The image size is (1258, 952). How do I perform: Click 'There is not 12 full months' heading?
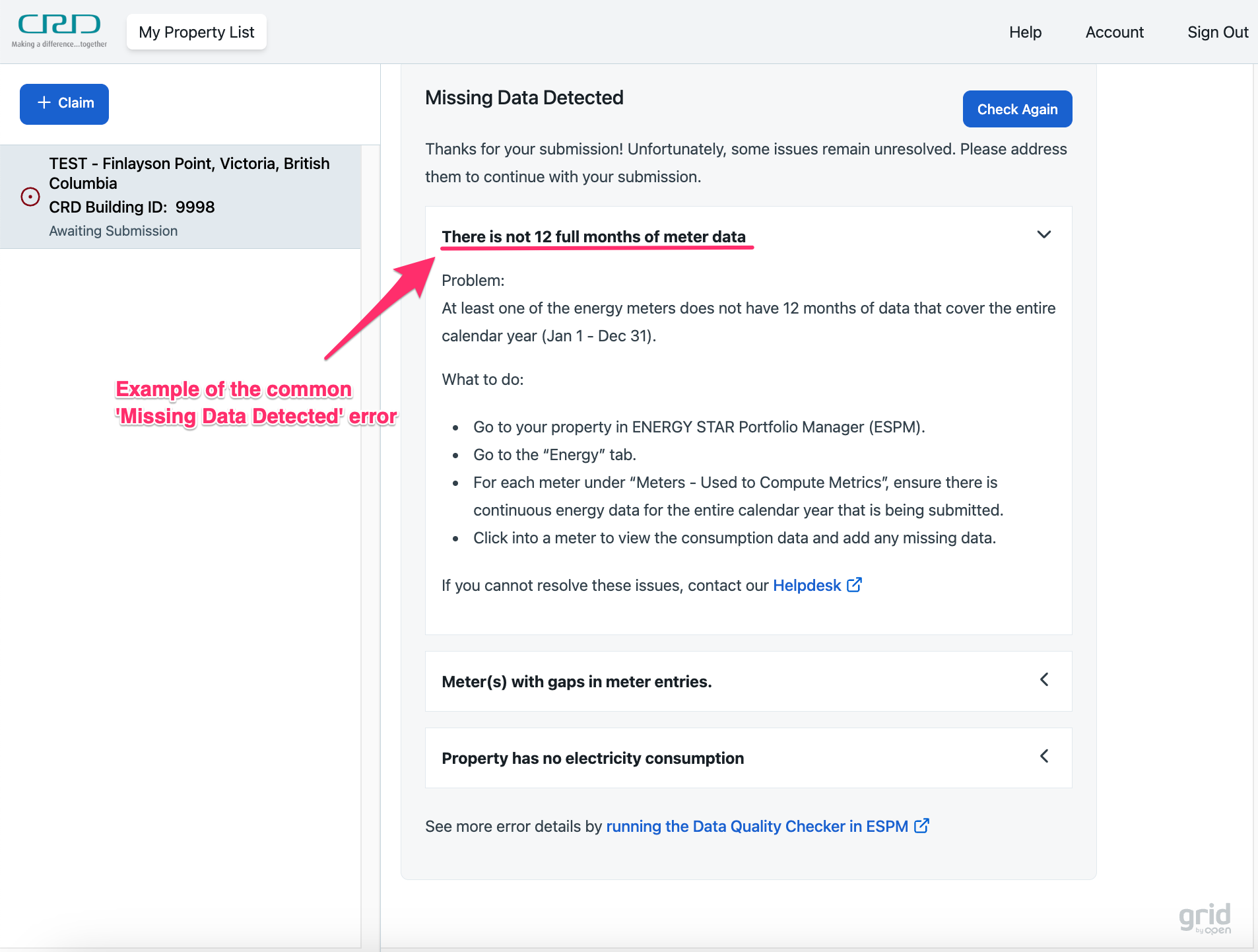pos(593,237)
